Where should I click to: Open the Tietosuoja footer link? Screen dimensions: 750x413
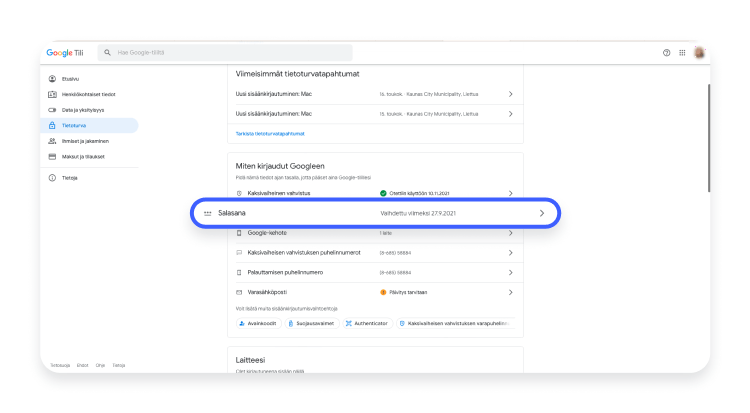(60, 366)
